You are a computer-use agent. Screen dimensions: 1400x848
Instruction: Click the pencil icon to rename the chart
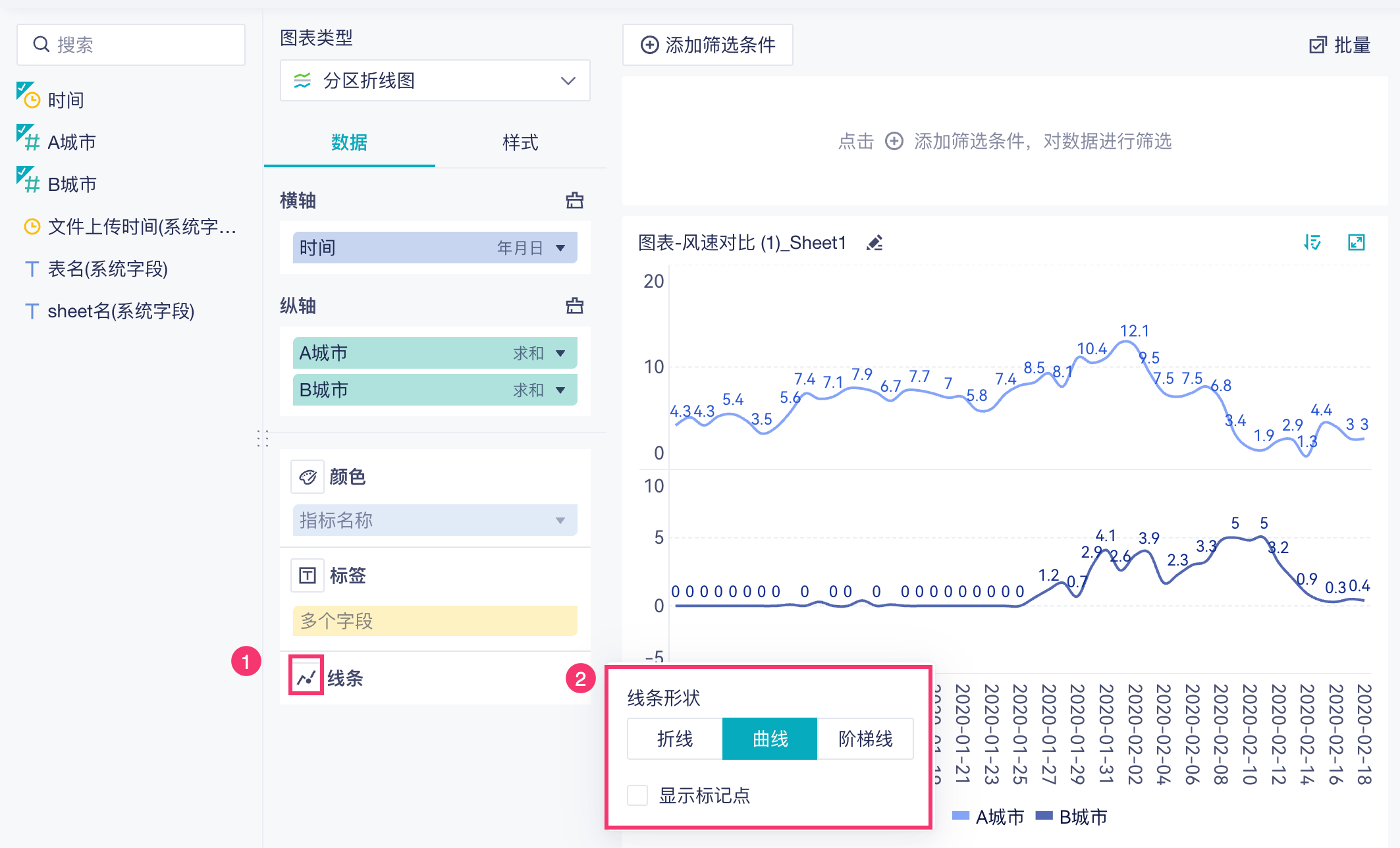875,244
